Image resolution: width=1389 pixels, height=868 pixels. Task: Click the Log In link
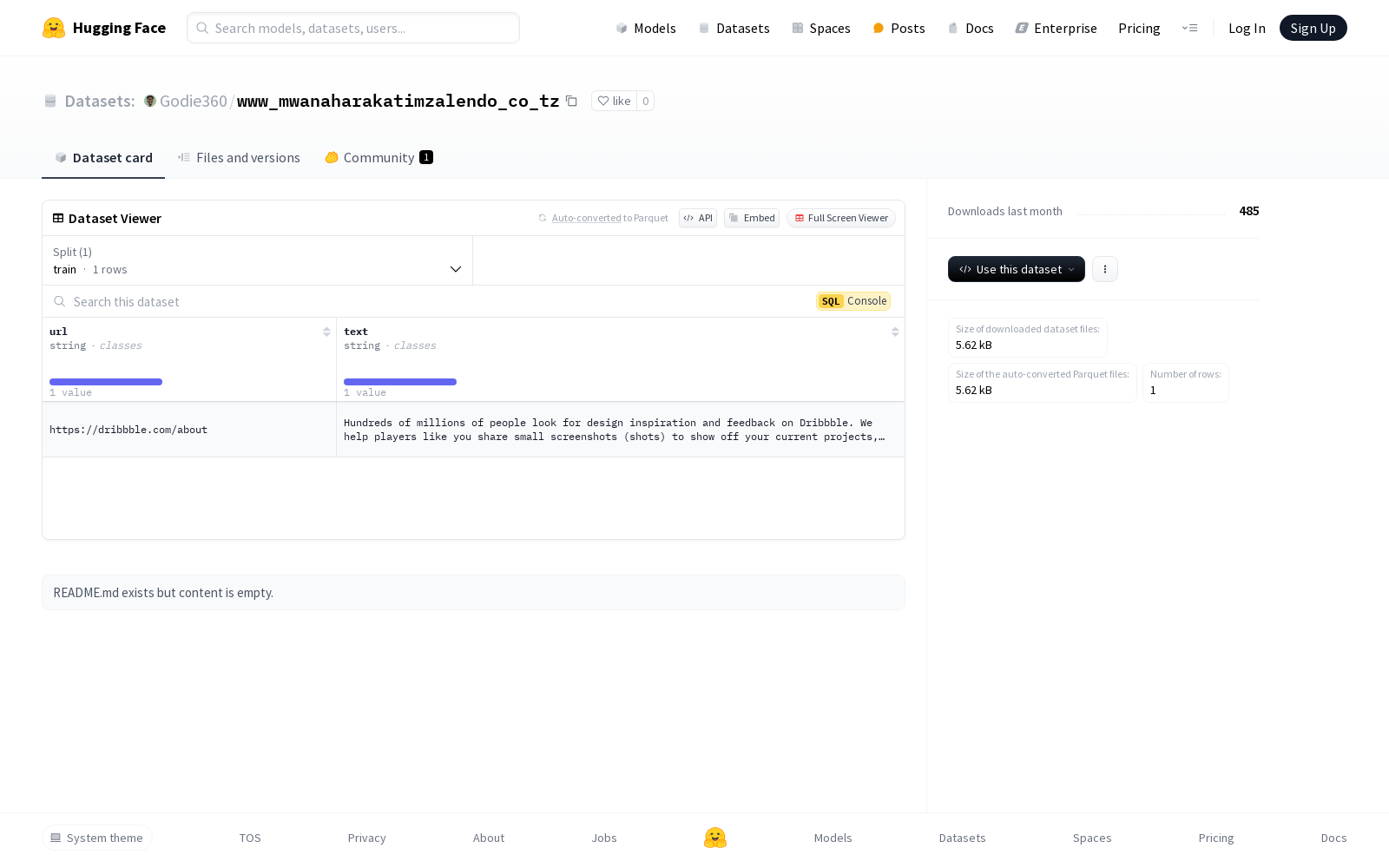[1247, 28]
